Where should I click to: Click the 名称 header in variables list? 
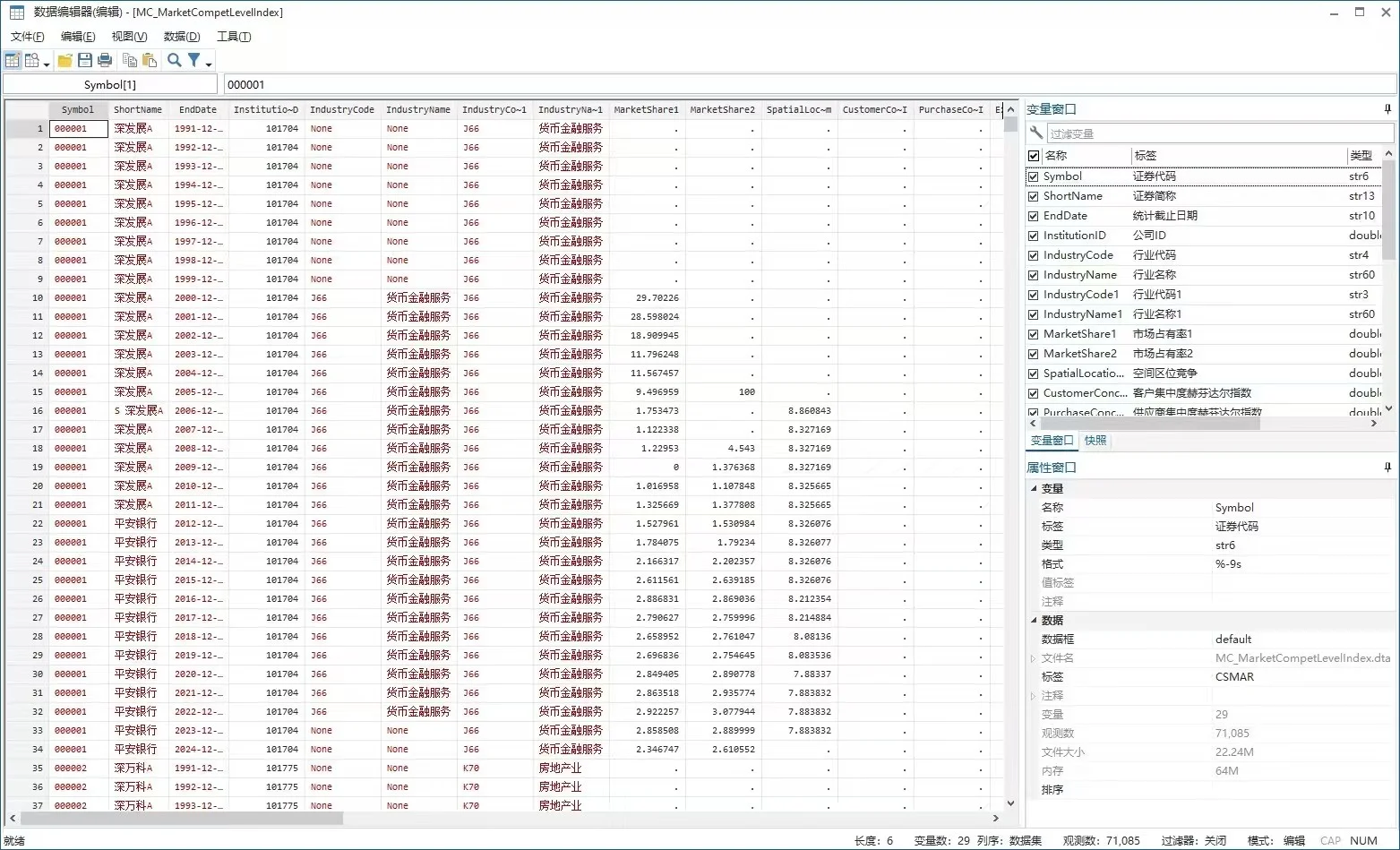tap(1086, 156)
